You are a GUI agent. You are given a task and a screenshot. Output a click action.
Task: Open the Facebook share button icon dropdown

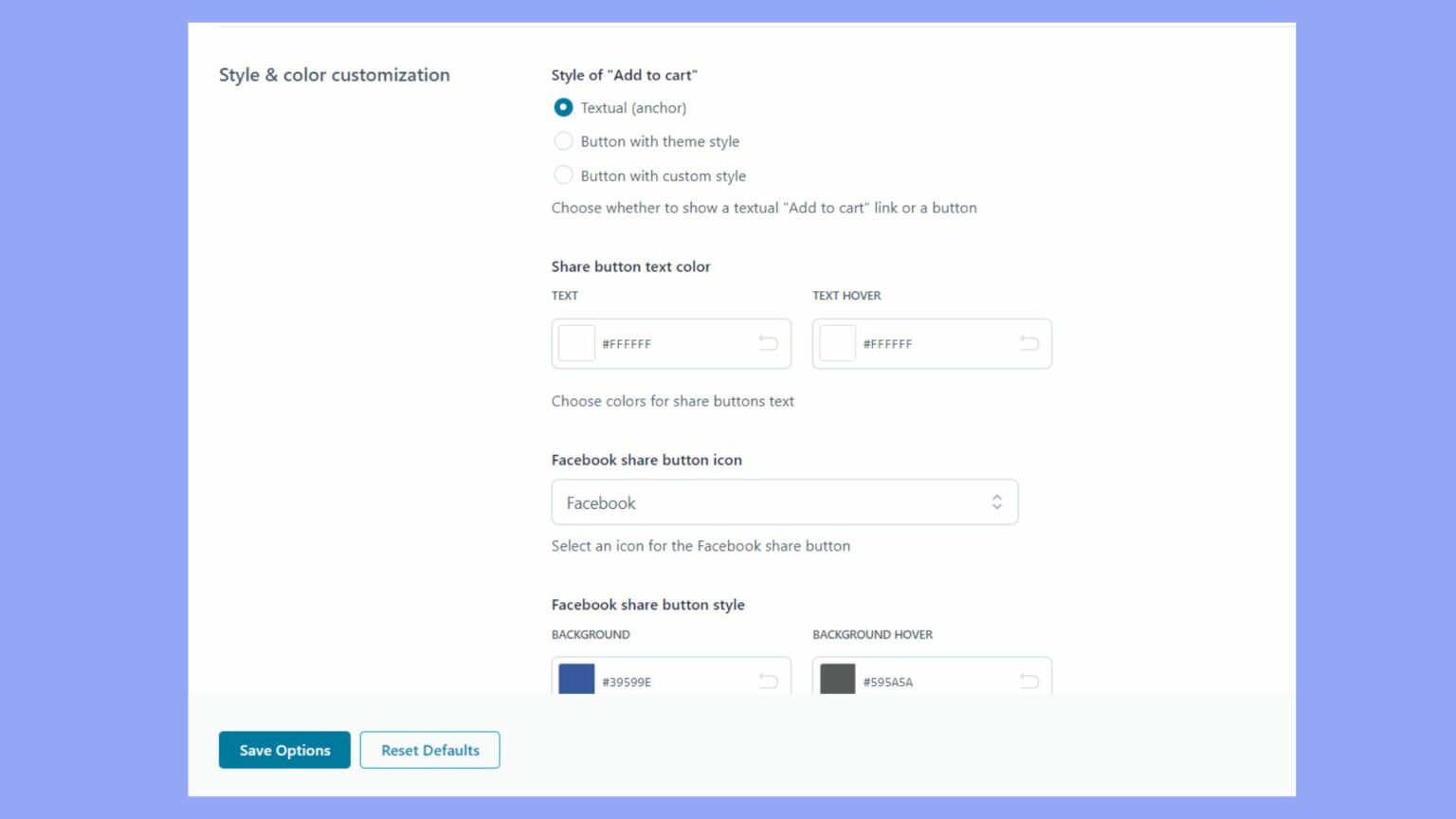click(x=784, y=501)
